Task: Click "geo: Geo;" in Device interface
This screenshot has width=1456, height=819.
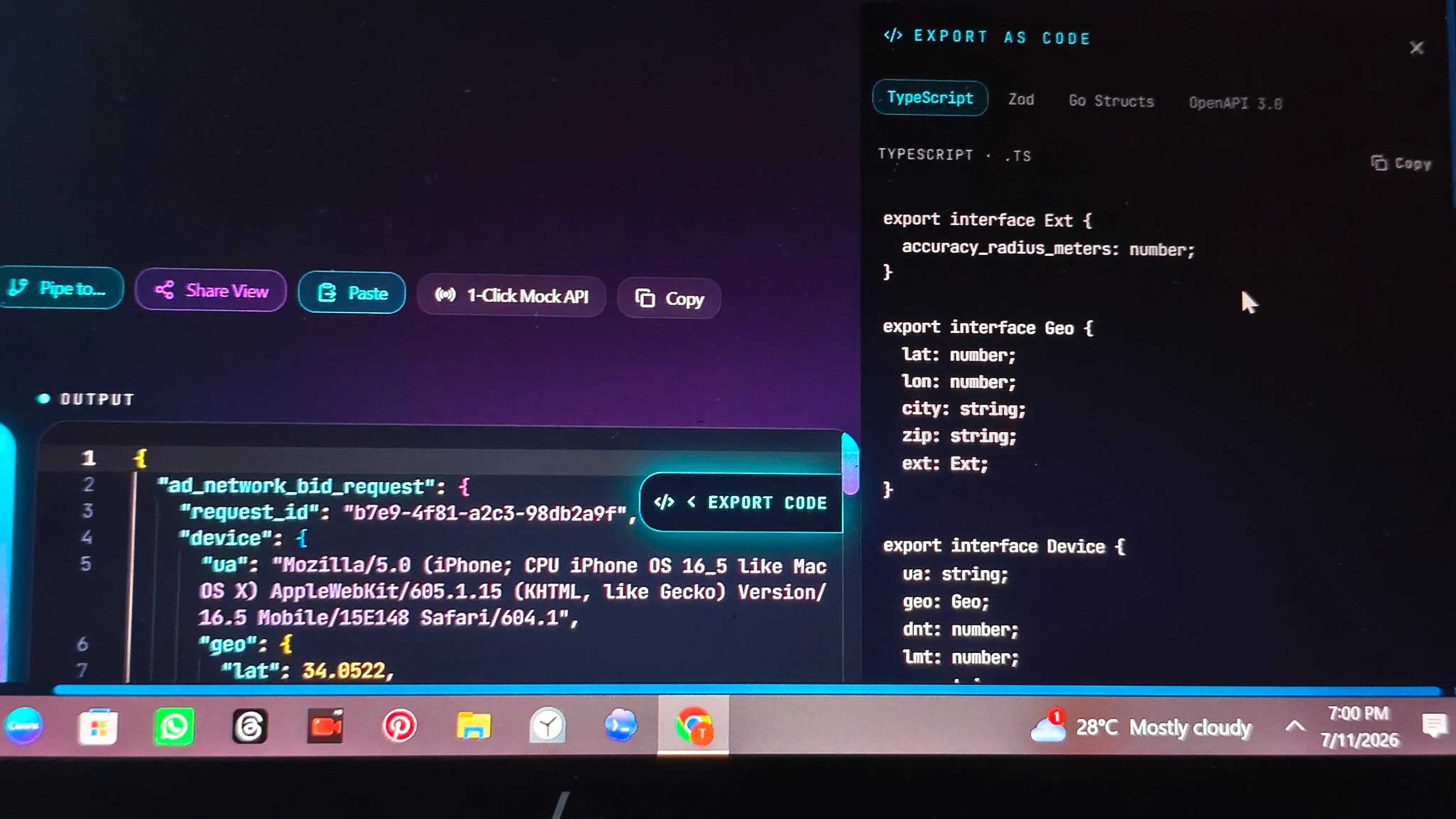Action: click(946, 601)
